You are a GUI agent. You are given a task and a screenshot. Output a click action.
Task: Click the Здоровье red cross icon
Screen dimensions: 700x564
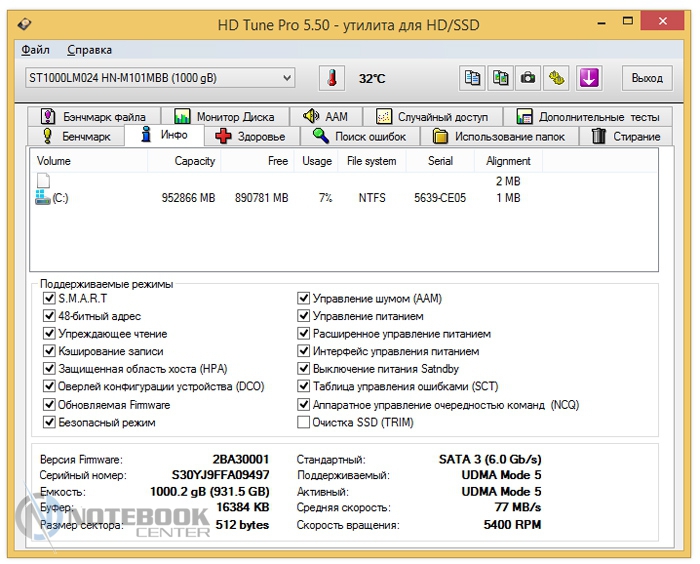pyautogui.click(x=223, y=136)
